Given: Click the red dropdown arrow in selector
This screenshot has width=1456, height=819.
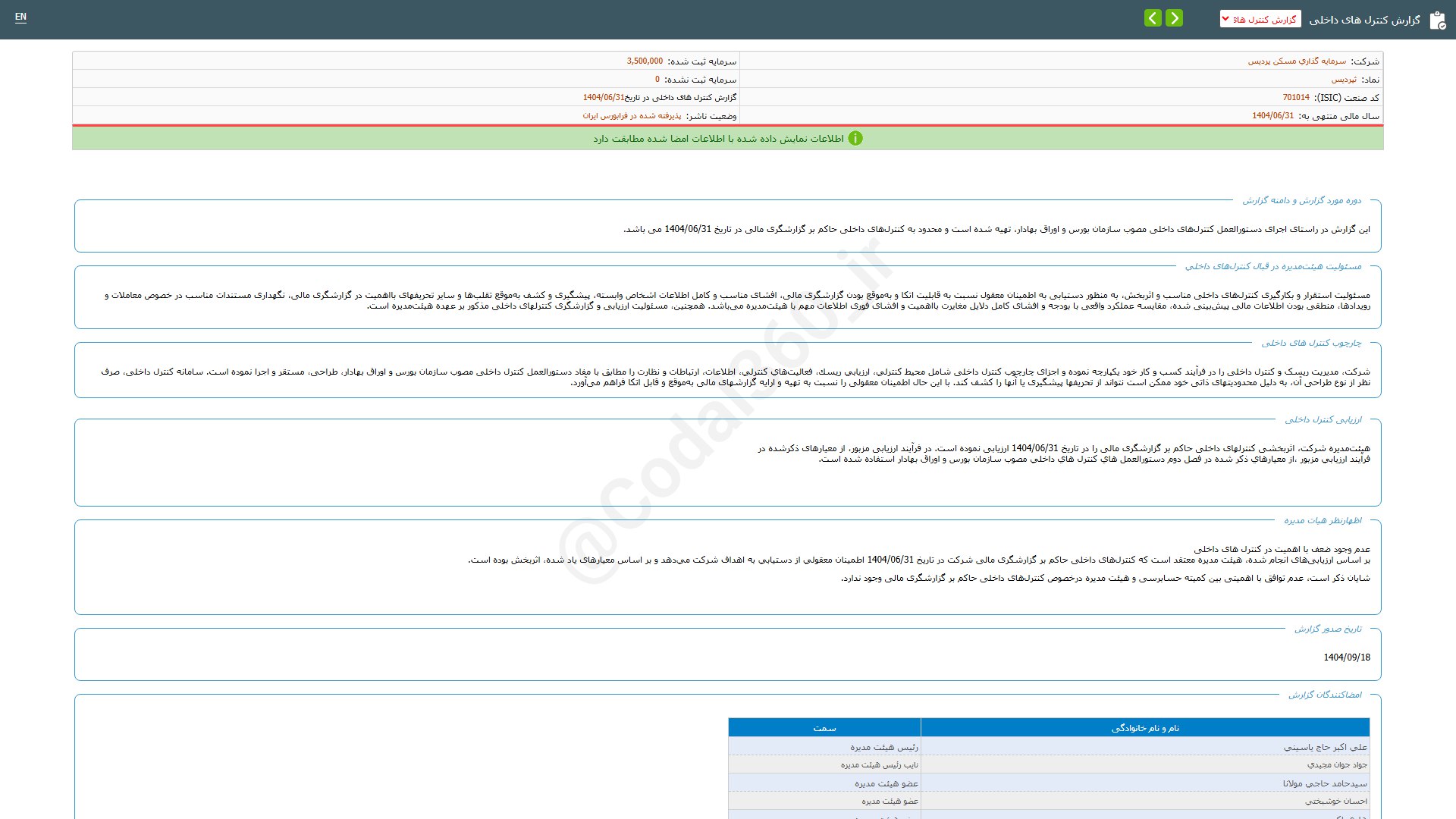Looking at the screenshot, I should (x=1225, y=19).
